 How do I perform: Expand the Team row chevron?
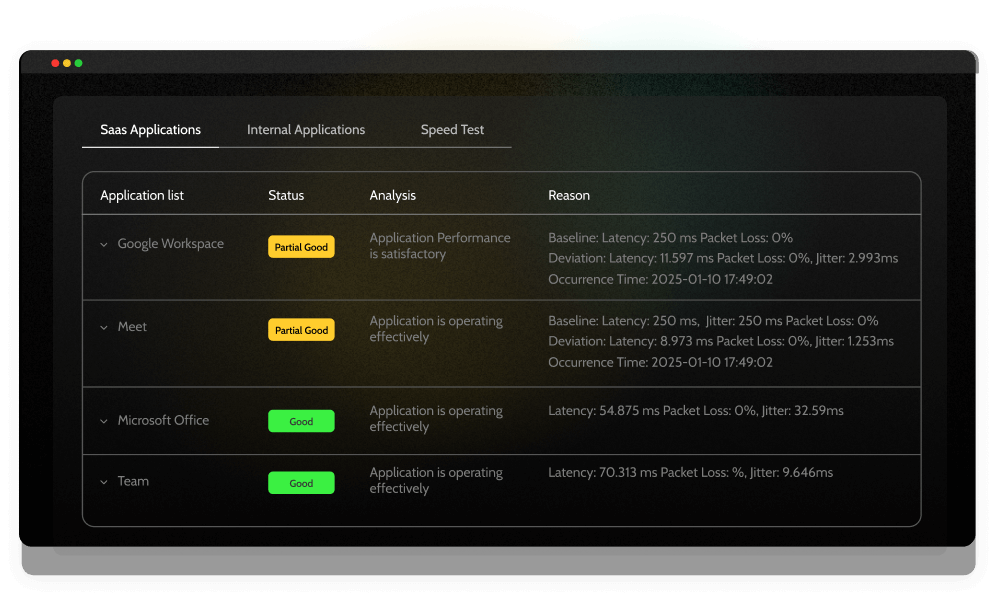click(104, 482)
